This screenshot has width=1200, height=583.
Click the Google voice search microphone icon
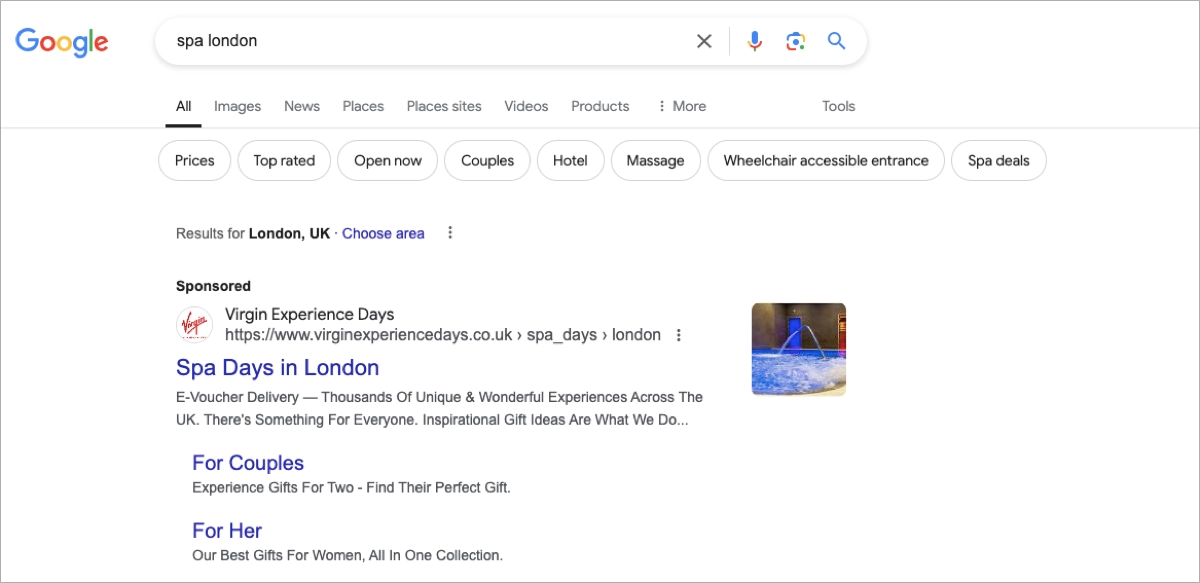tap(754, 41)
